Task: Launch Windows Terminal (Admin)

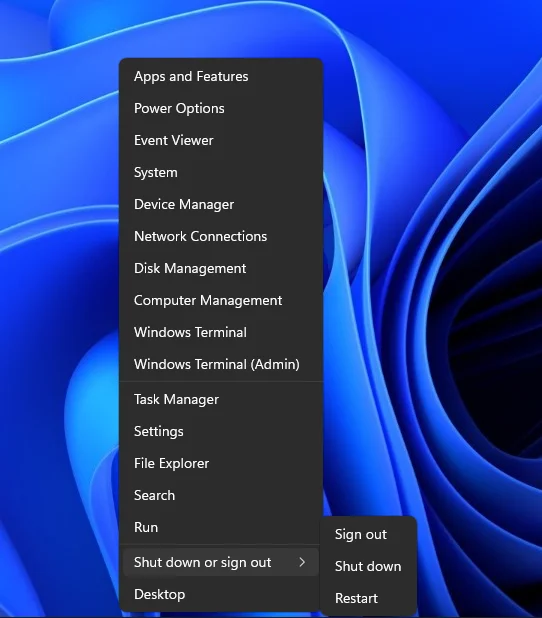Action: (x=221, y=364)
